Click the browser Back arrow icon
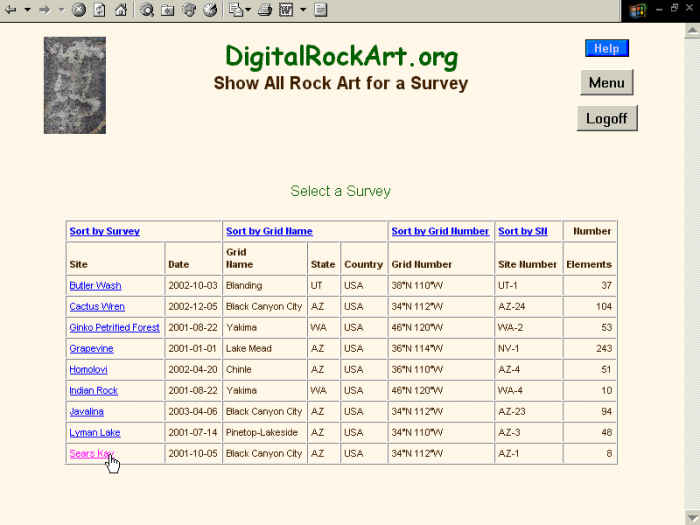The image size is (700, 525). point(11,10)
